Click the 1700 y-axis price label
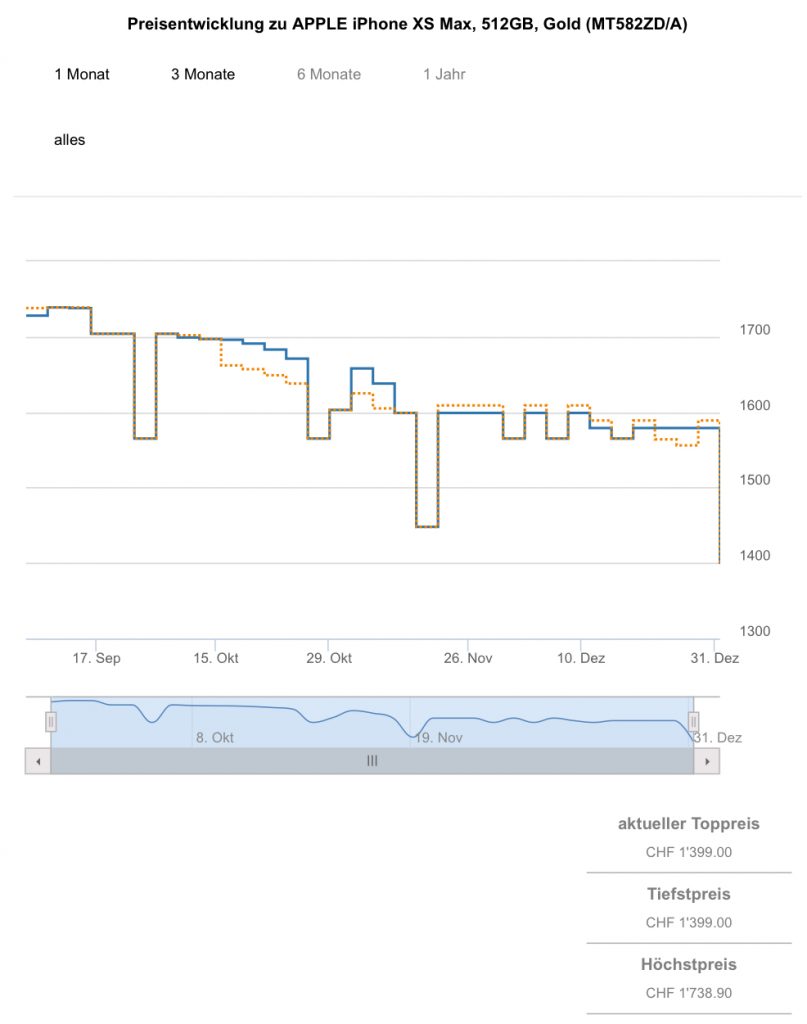The image size is (807, 1024). click(x=755, y=330)
